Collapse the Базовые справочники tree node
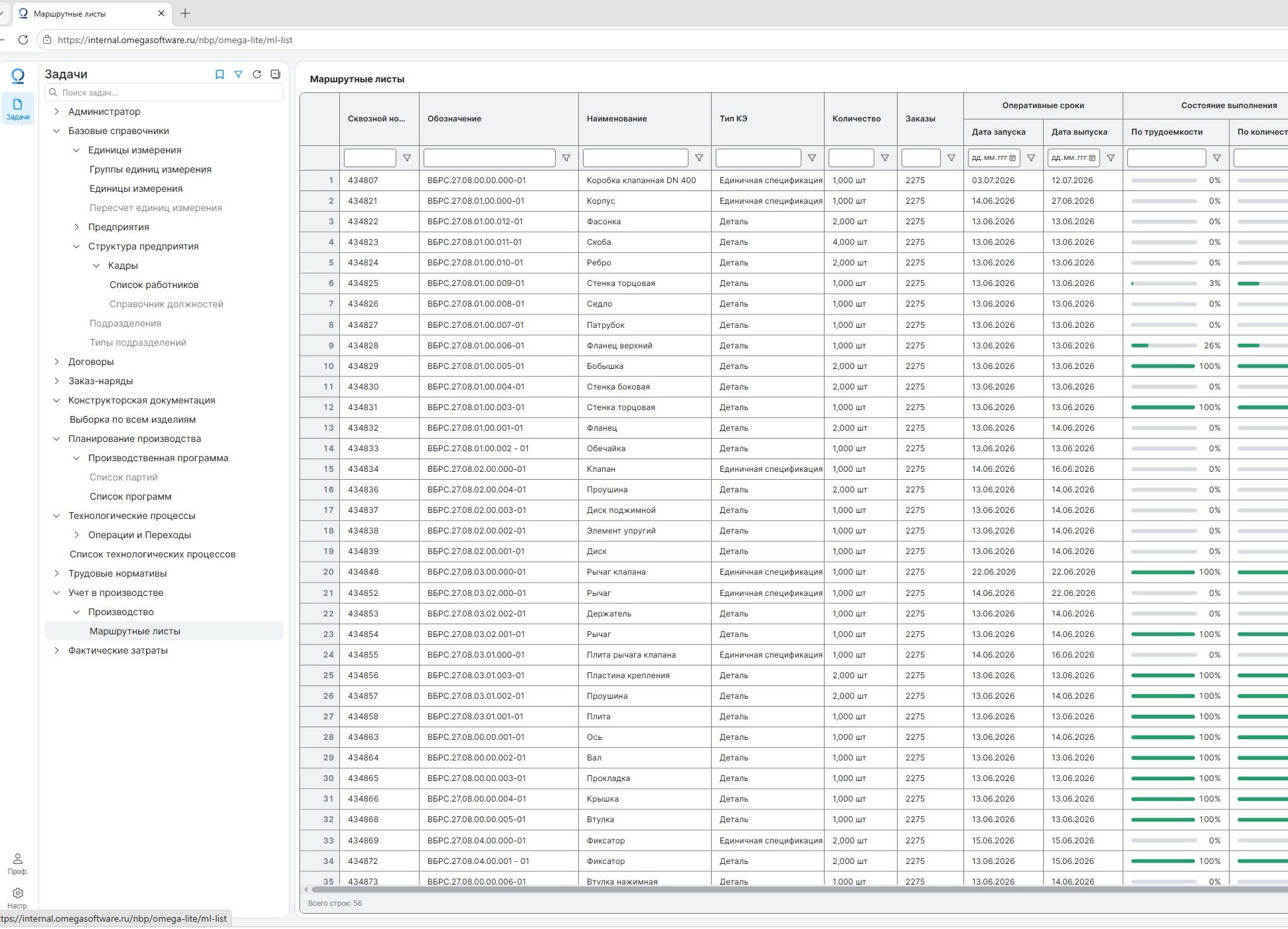Image resolution: width=1288 pixels, height=929 pixels. [56, 131]
